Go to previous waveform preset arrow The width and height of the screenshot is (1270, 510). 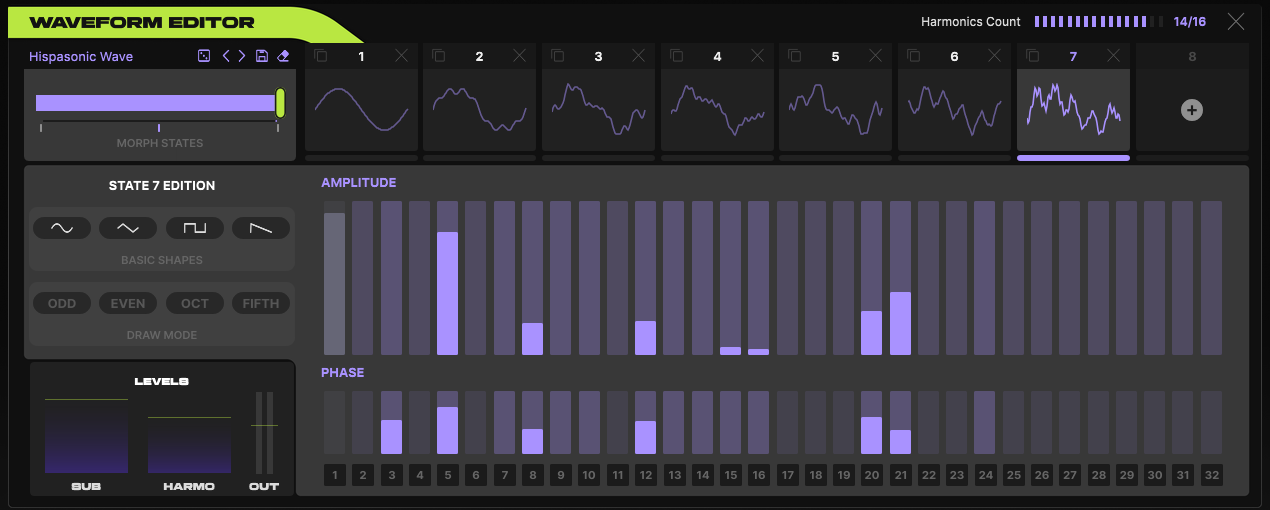tap(226, 57)
